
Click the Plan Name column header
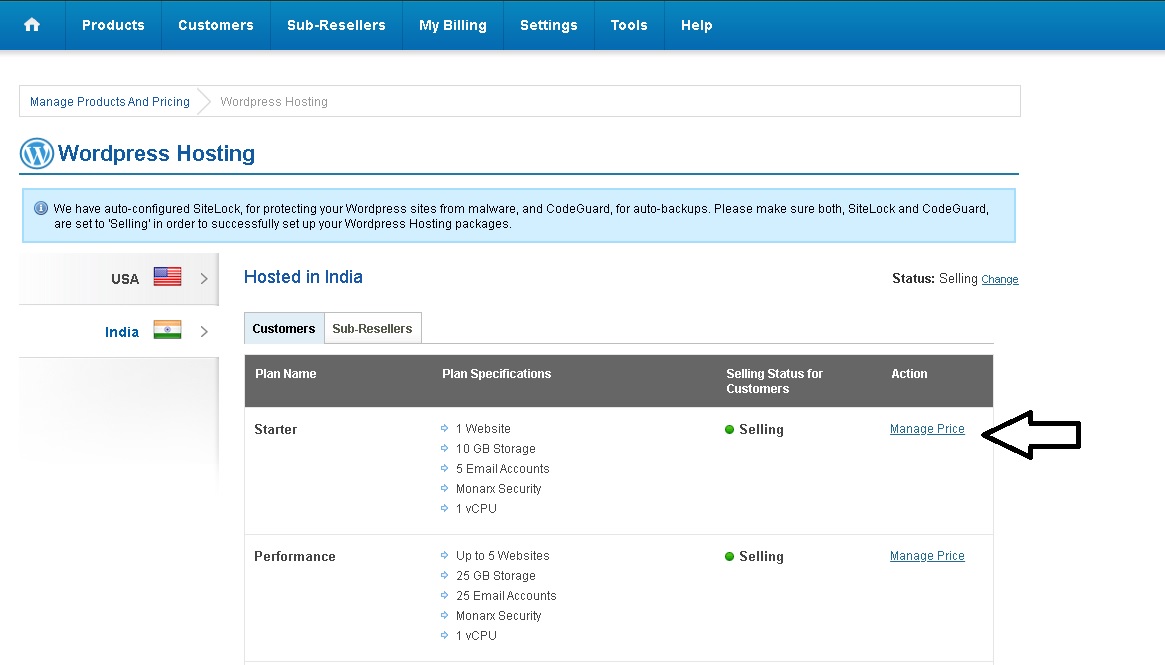tap(286, 374)
